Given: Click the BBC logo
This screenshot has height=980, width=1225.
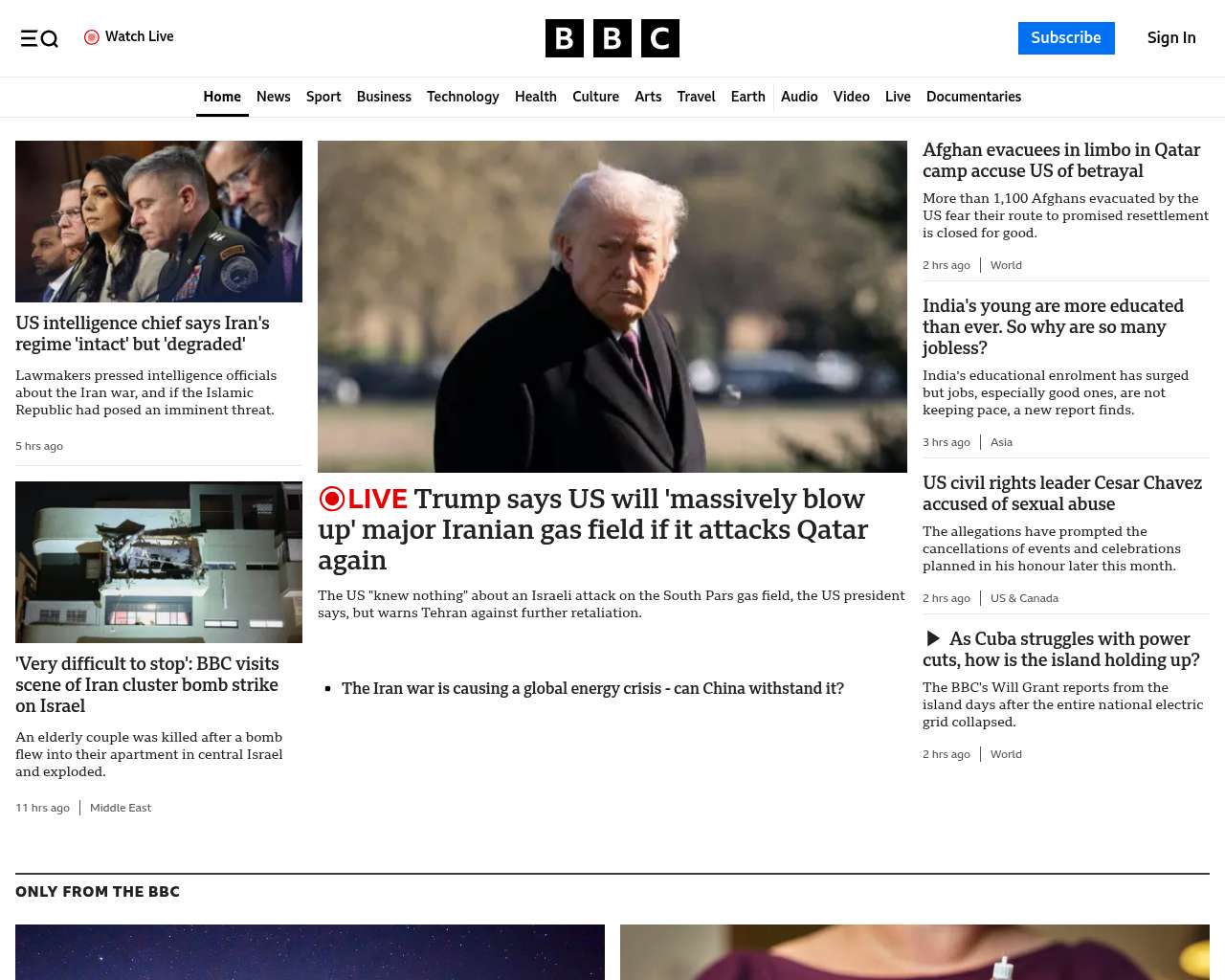Looking at the screenshot, I should tap(612, 38).
